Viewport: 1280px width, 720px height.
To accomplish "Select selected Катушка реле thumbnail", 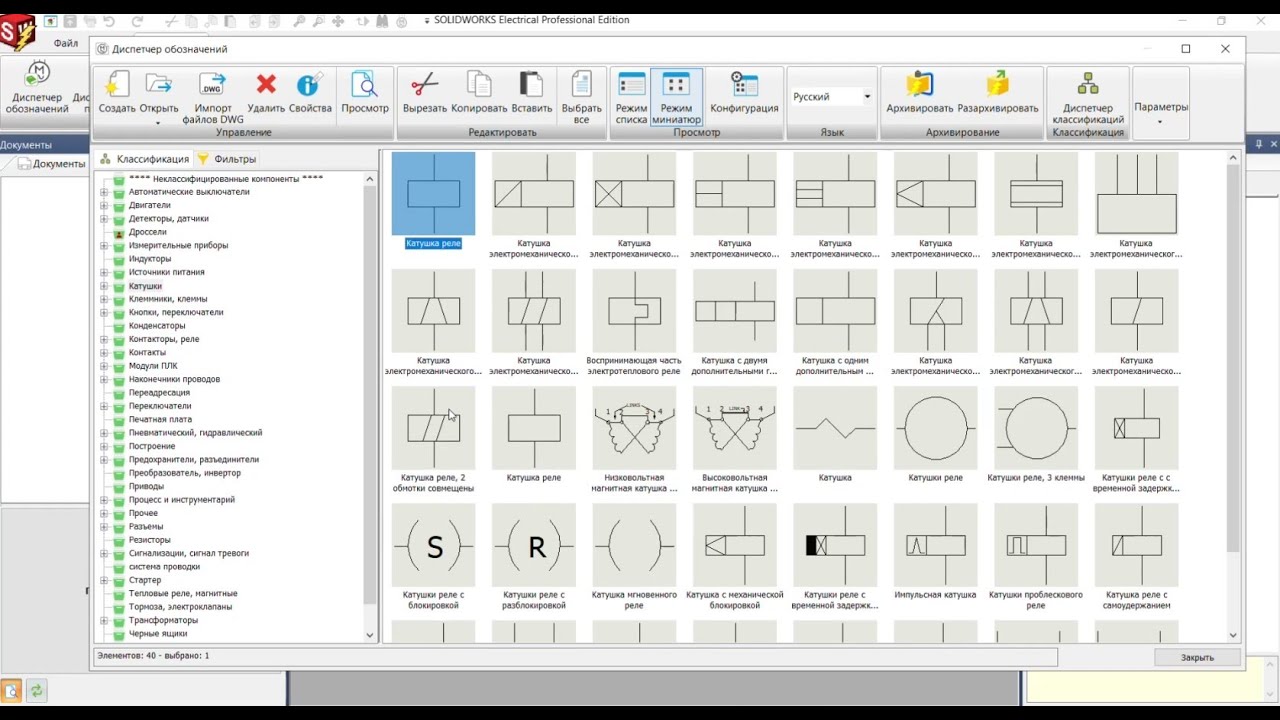I will (433, 200).
